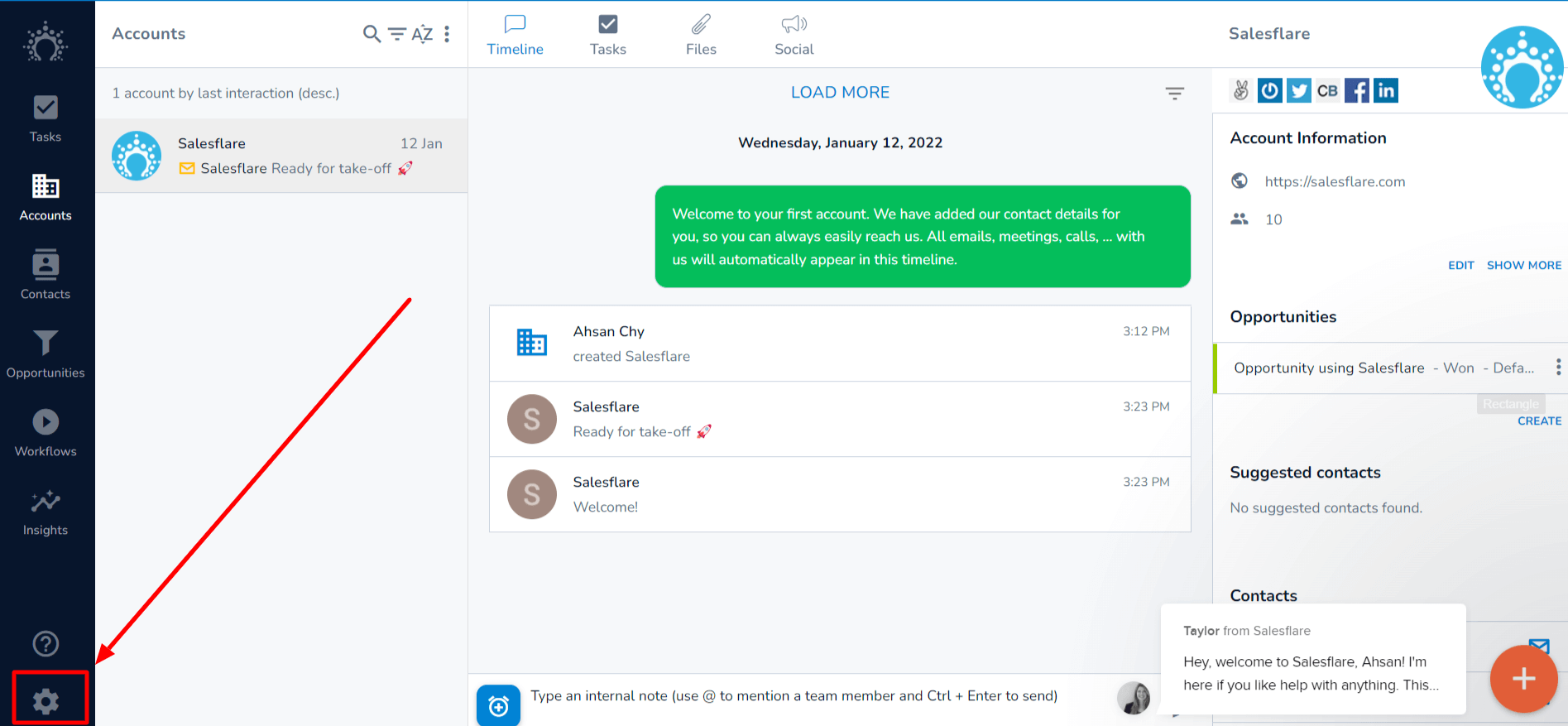Viewport: 1568px width, 726px height.
Task: Search accounts with magnifier icon
Action: [372, 34]
